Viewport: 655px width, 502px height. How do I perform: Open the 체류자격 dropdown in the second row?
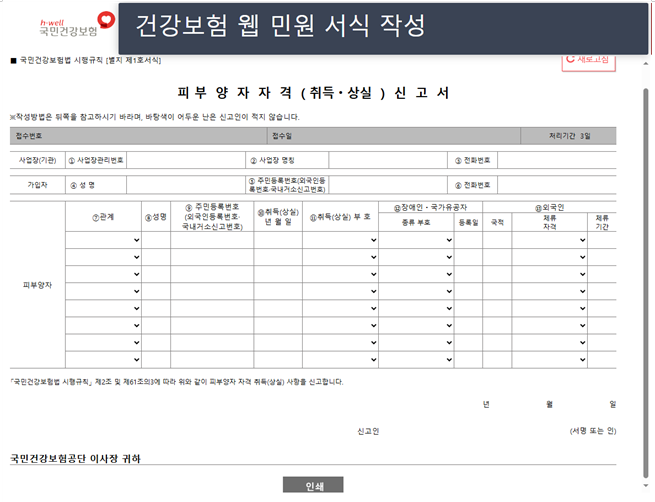click(550, 257)
